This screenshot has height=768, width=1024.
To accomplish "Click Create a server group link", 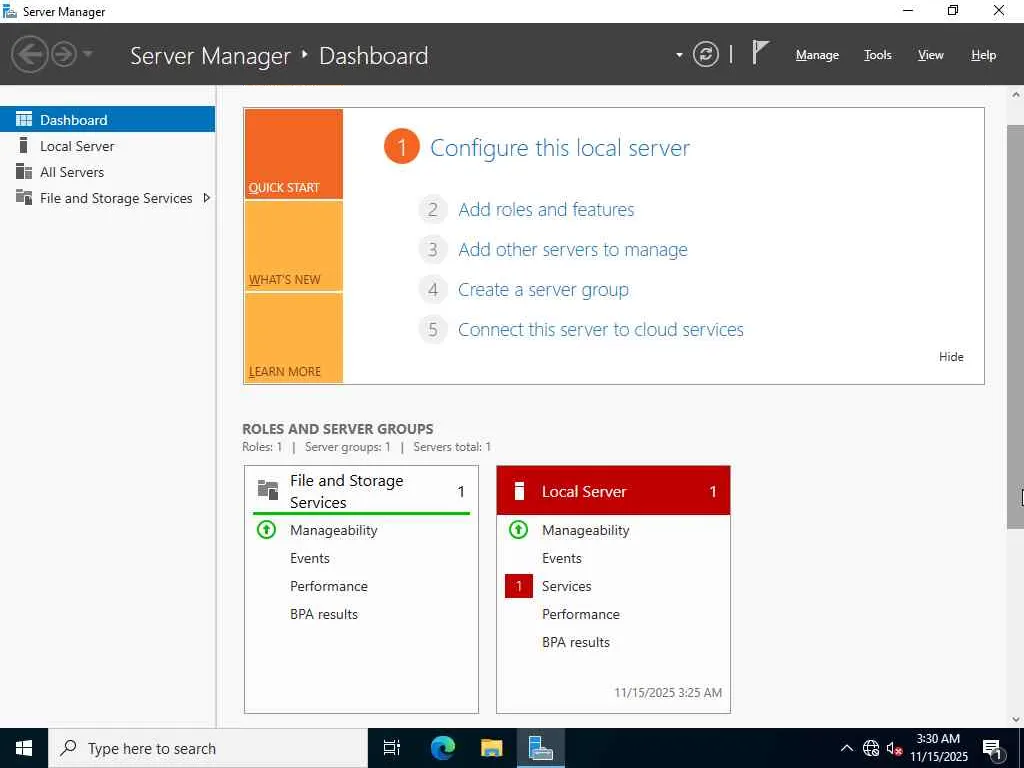I will pyautogui.click(x=543, y=290).
